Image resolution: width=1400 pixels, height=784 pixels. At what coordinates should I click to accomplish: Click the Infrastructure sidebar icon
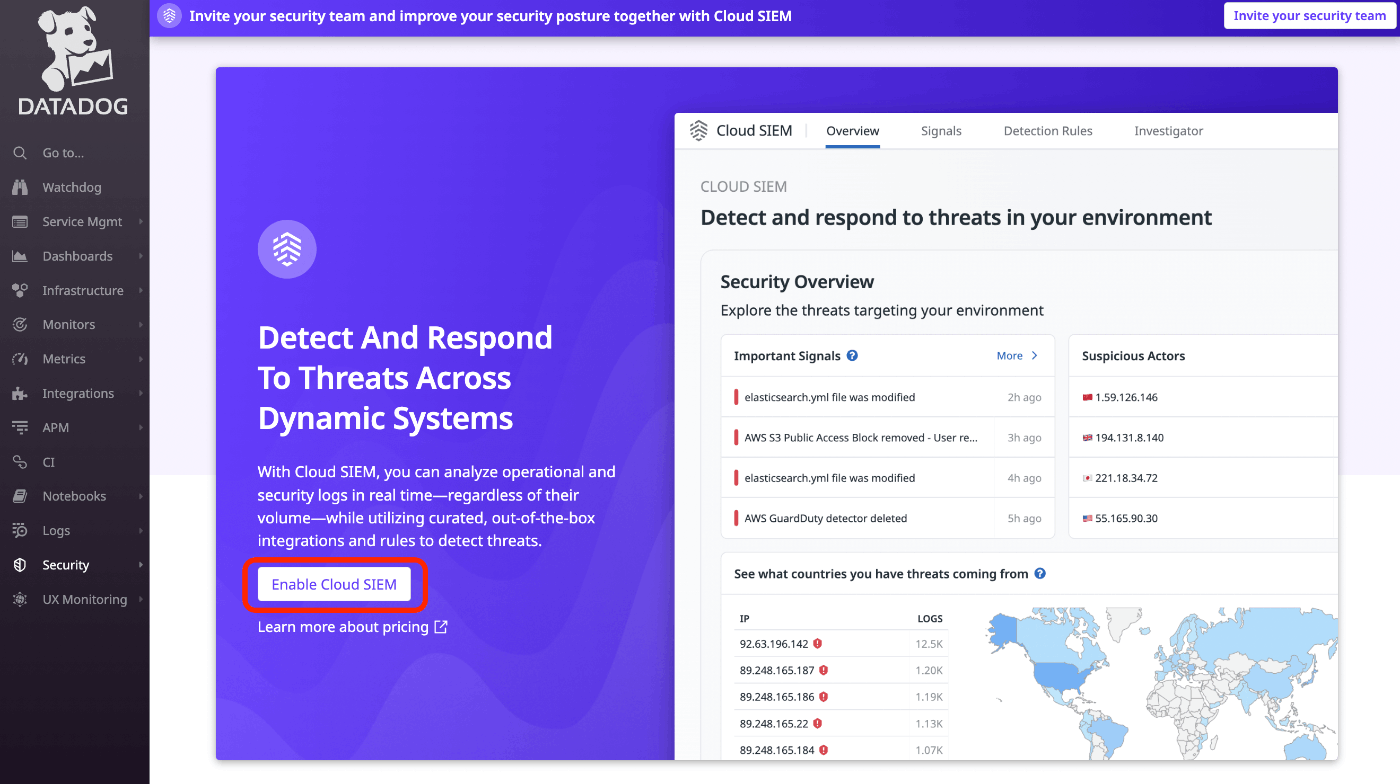(20, 290)
